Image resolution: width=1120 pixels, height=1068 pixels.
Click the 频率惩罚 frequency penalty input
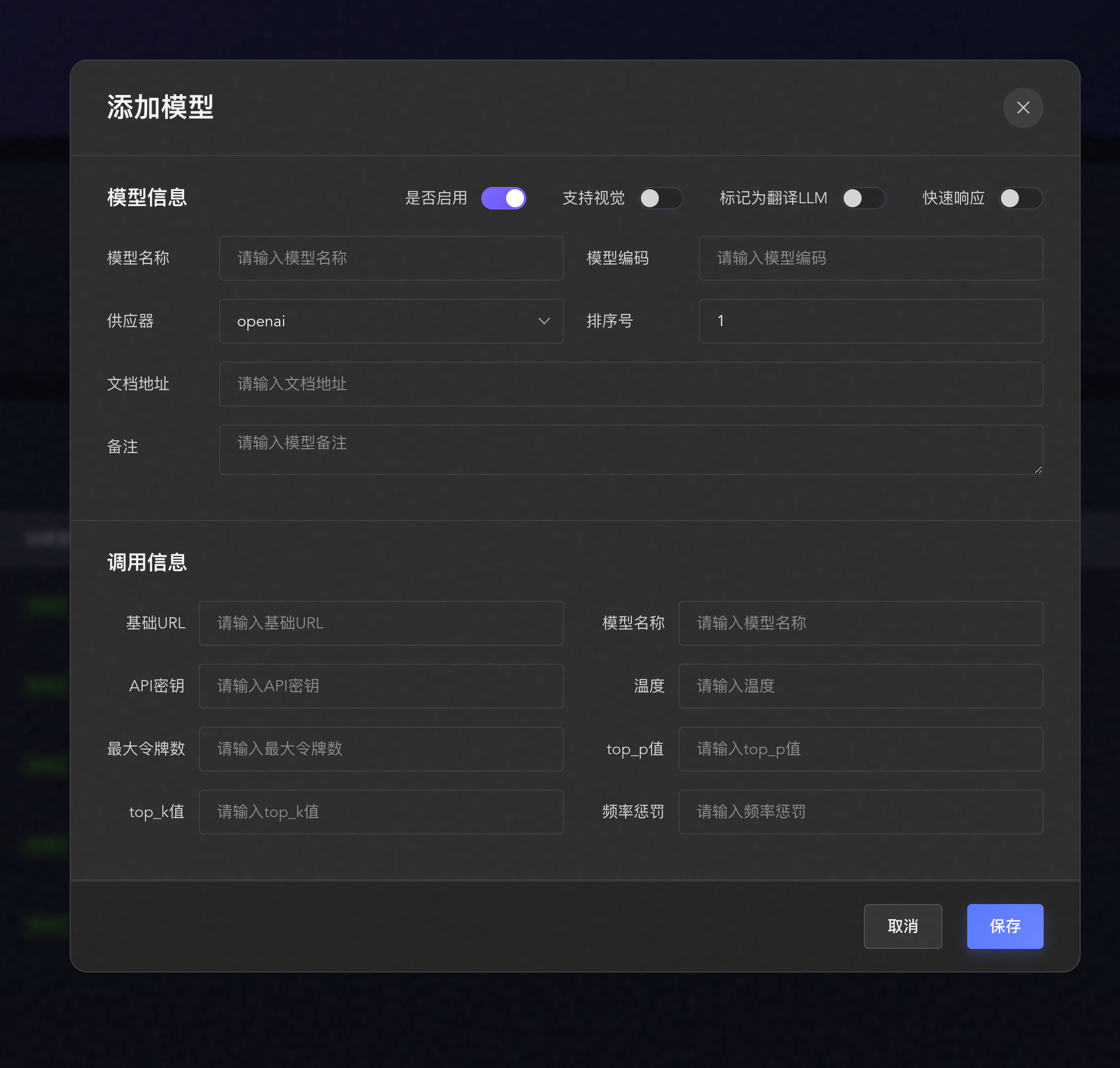click(x=861, y=812)
